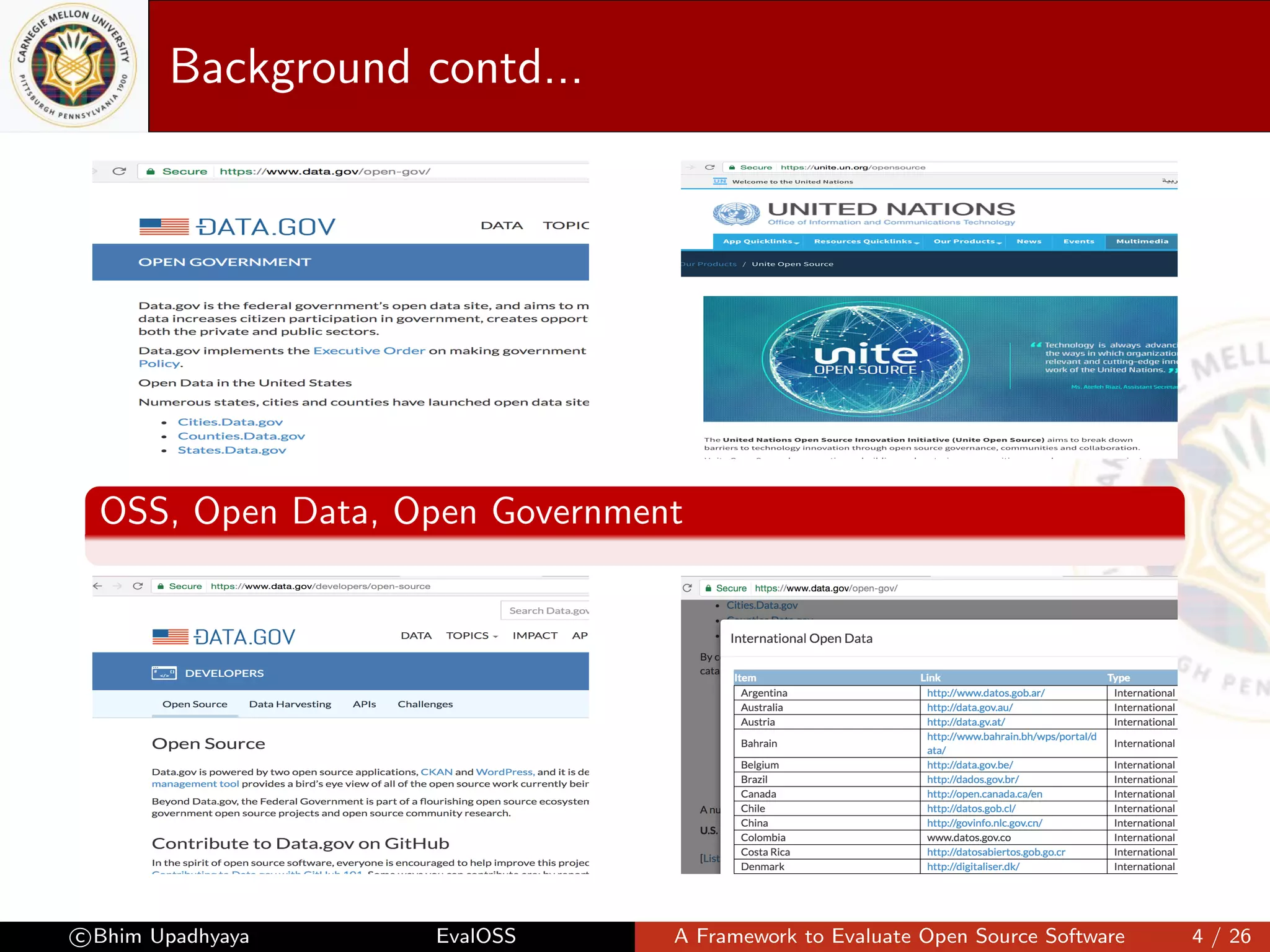1270x952 pixels.
Task: Open Bahrain's bahrain.bh portal link
Action: click(x=1011, y=743)
